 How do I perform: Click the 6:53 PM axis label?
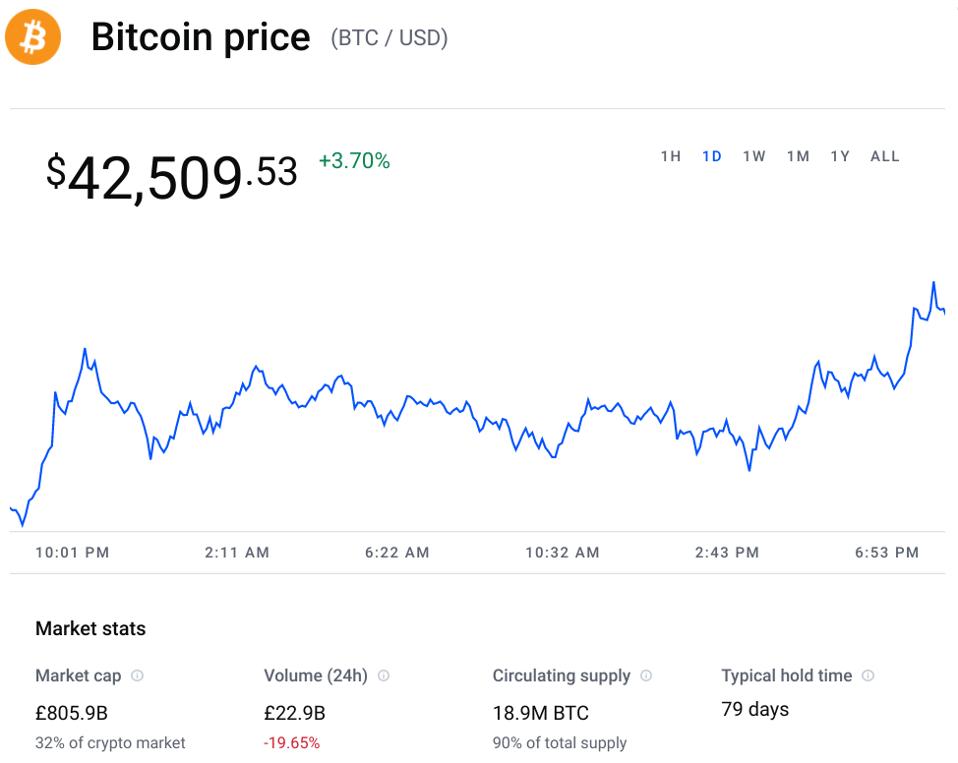click(x=887, y=553)
